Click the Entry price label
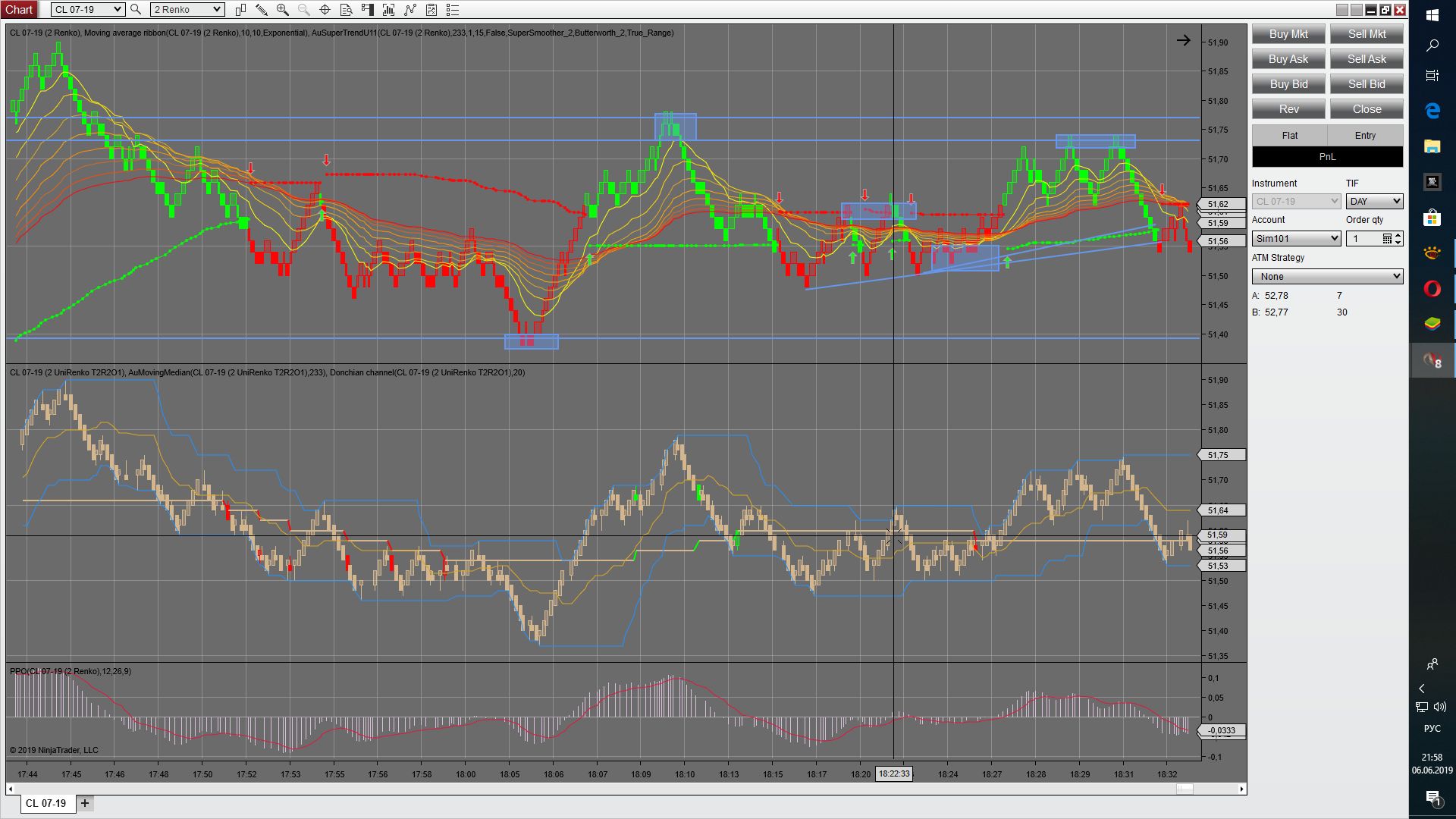 pos(1365,136)
